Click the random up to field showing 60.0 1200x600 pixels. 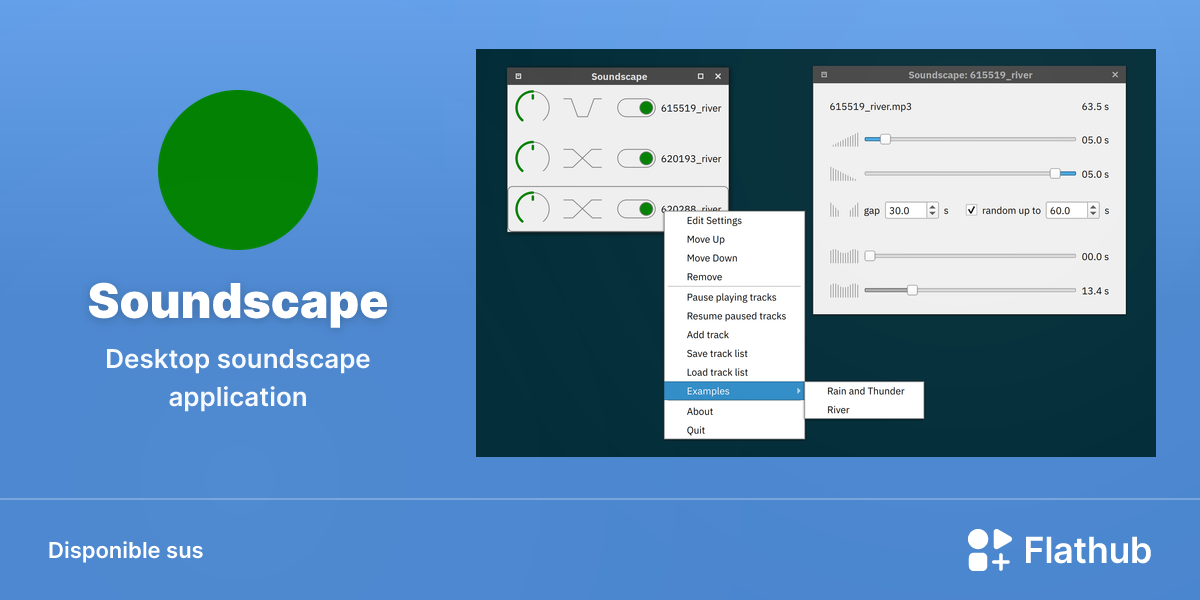(1066, 210)
